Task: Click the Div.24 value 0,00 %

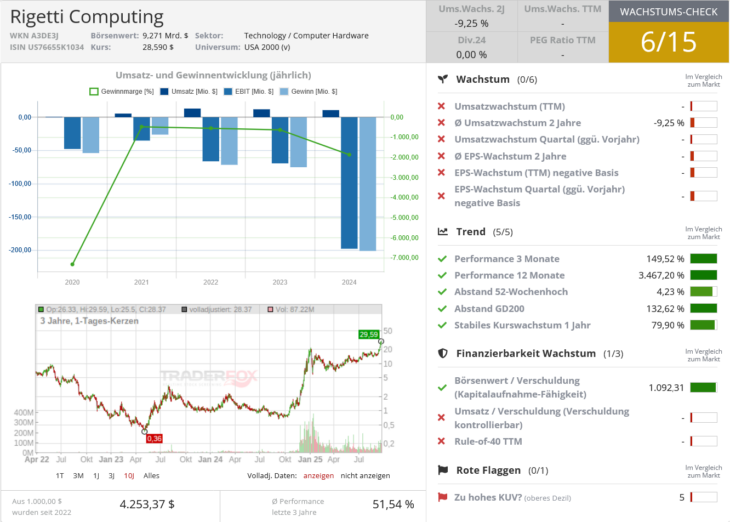Action: point(471,54)
